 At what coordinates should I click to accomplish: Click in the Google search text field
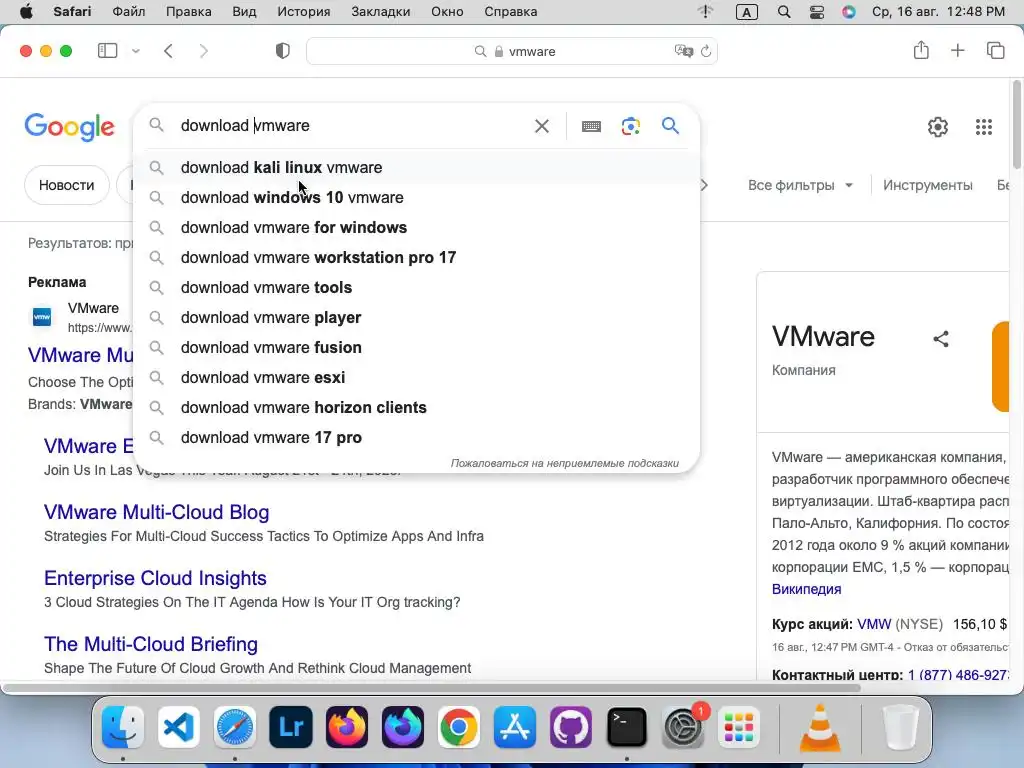pos(353,125)
